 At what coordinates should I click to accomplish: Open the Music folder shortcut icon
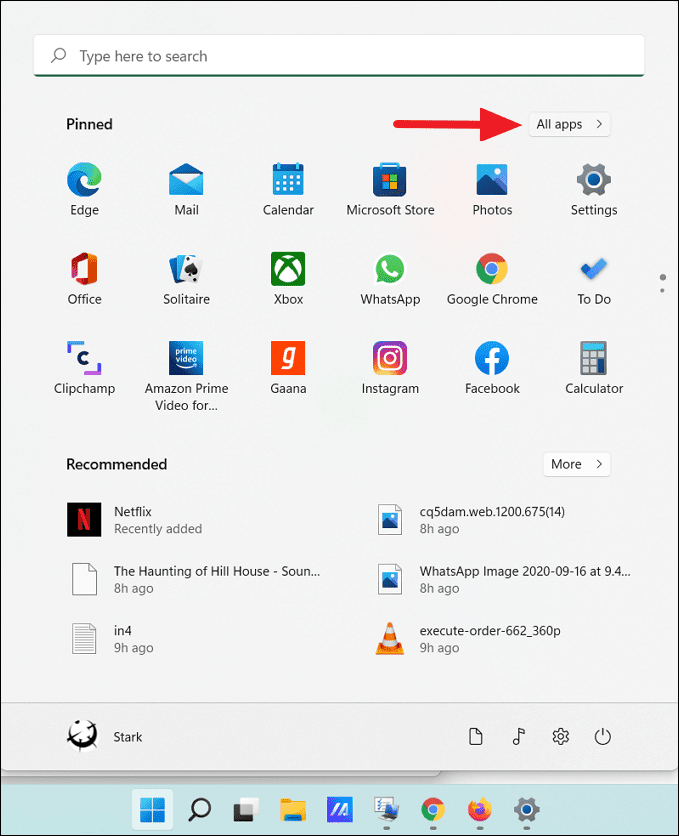click(518, 737)
